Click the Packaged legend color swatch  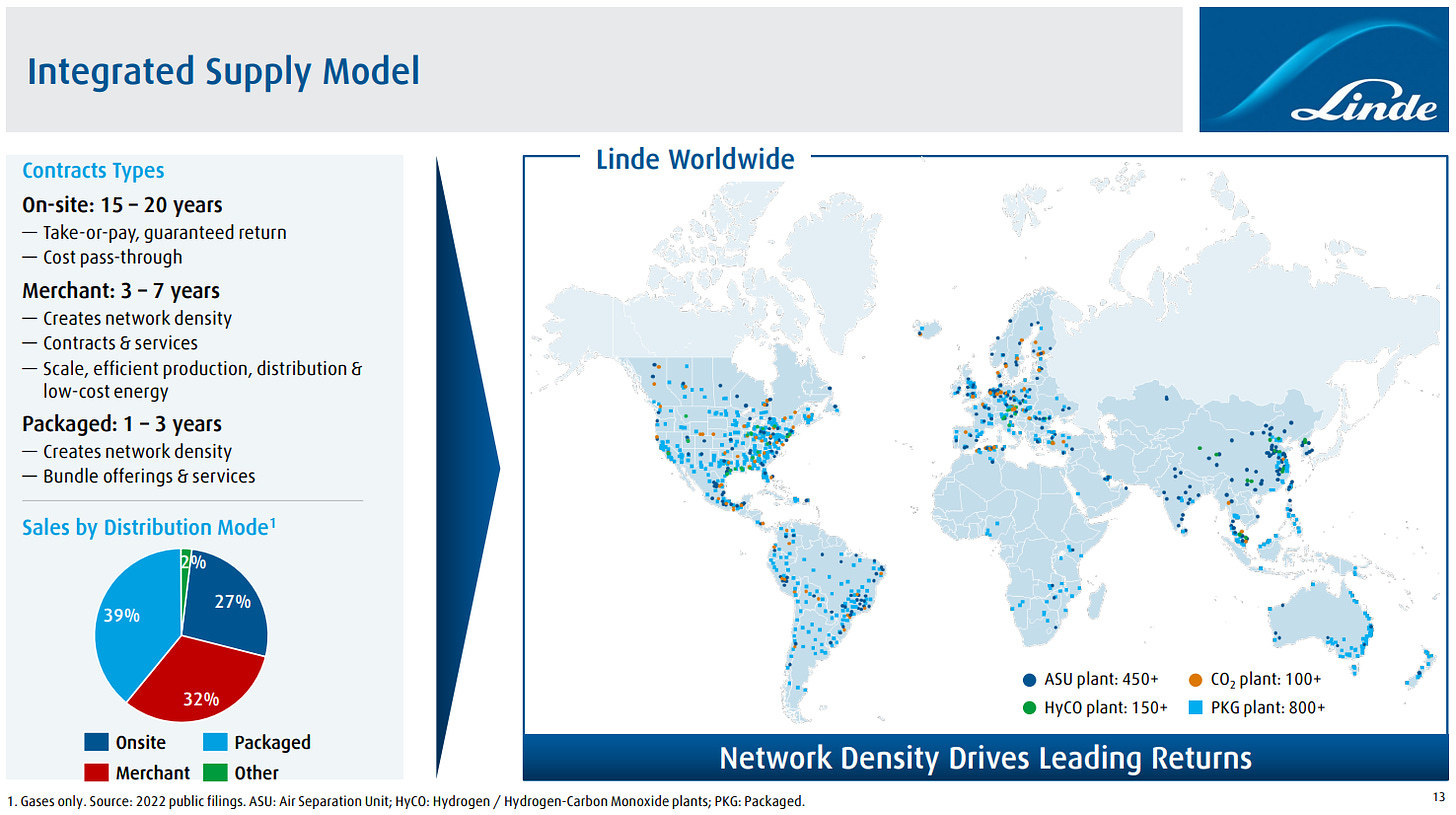click(216, 742)
